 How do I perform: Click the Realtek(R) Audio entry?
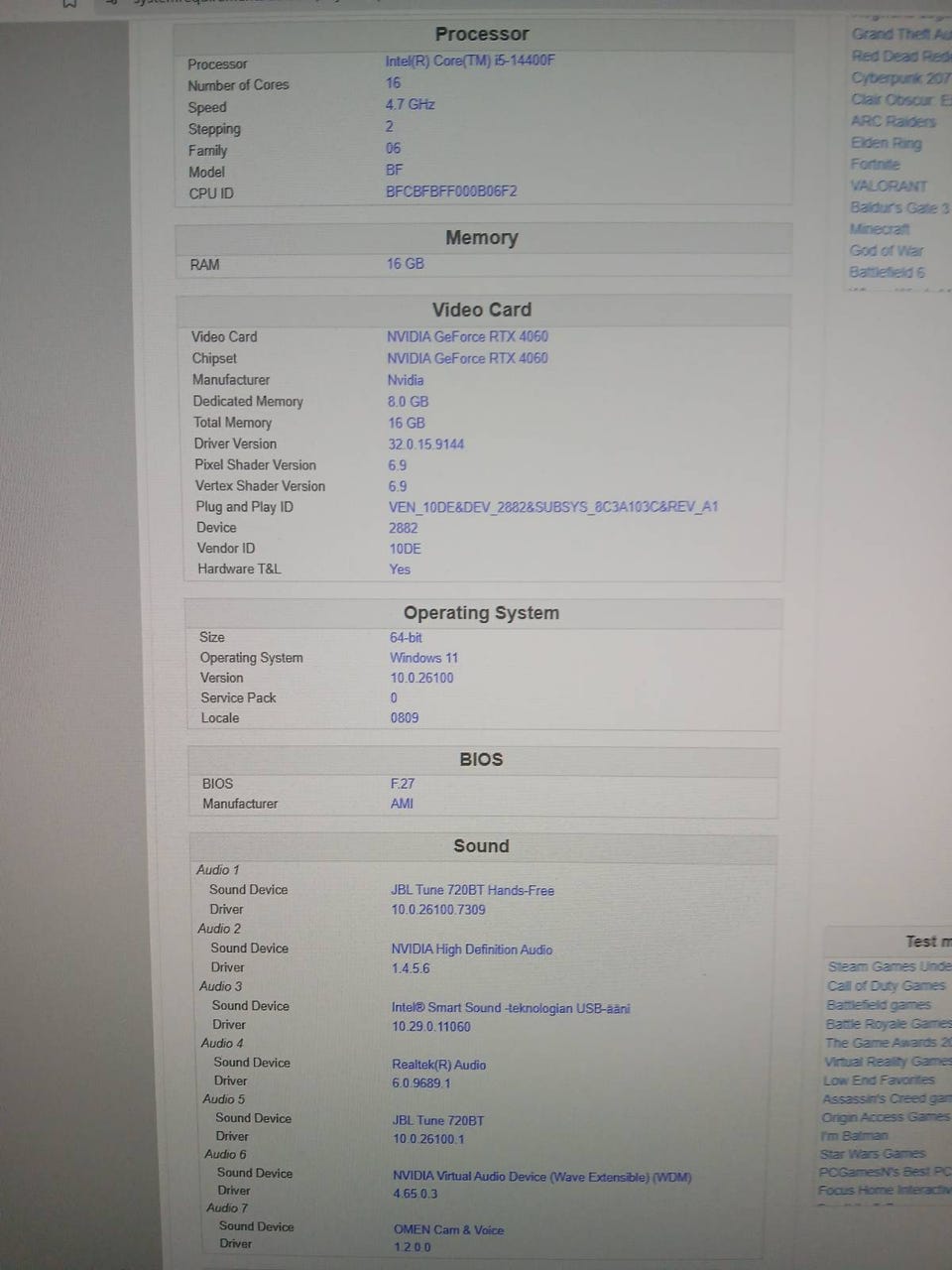pos(439,1065)
